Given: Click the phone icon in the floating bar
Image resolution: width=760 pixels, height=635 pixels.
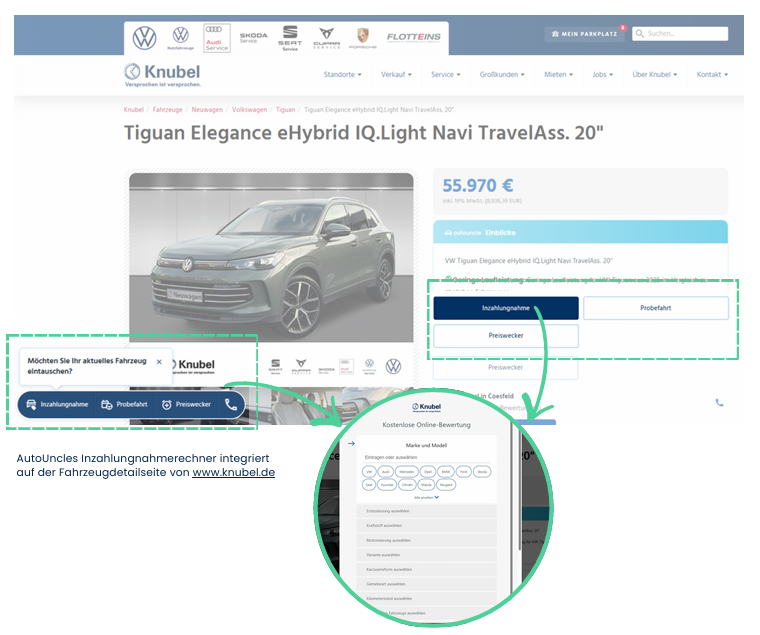Looking at the screenshot, I should [x=231, y=405].
